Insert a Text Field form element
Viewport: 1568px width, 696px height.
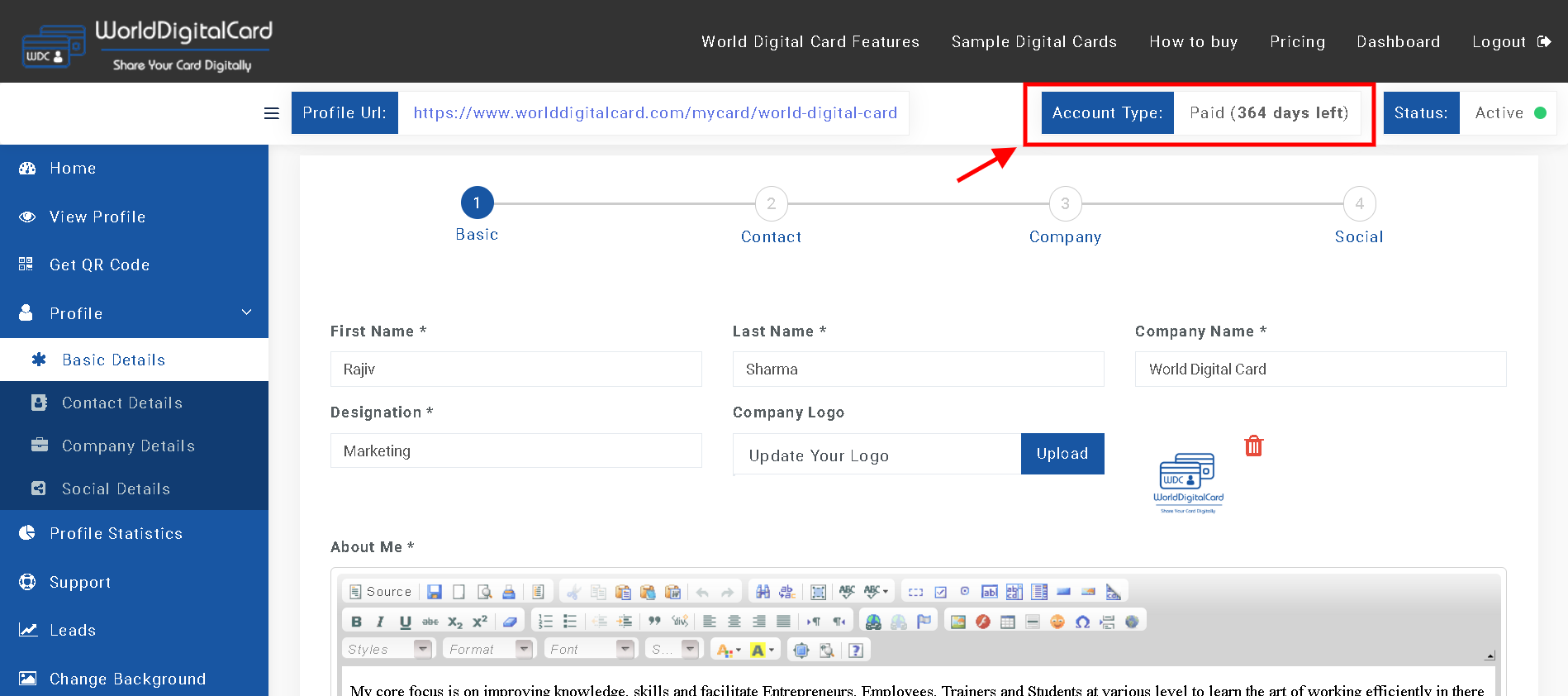[990, 592]
